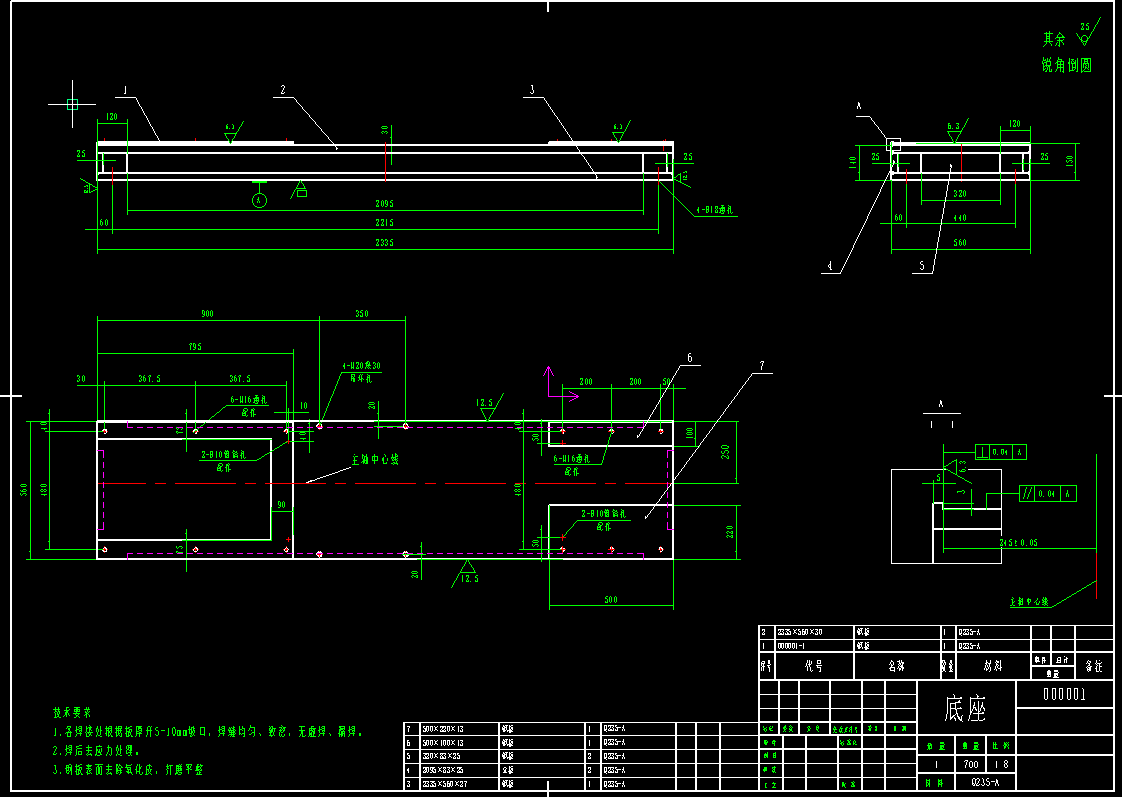The image size is (1122, 797).
Task: Select the 350 dimension text
Action: point(362,314)
